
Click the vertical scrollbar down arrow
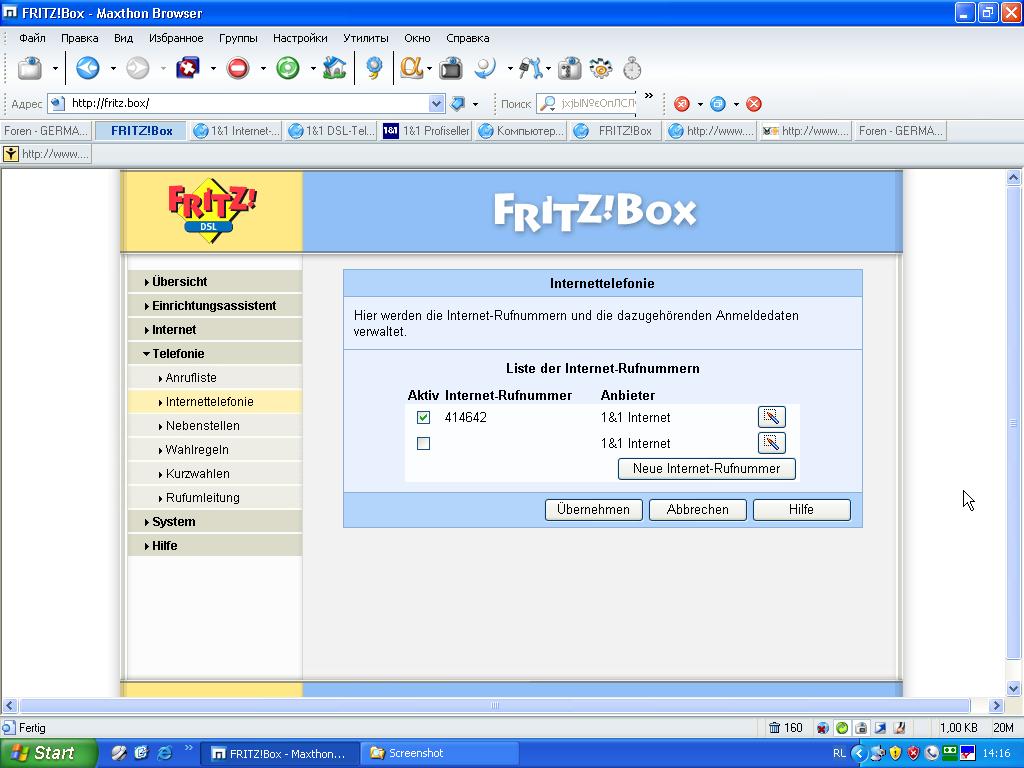[x=1014, y=688]
